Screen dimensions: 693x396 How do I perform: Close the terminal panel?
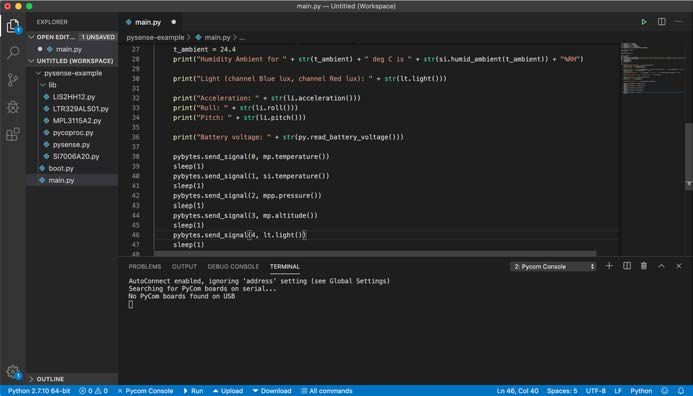[679, 266]
